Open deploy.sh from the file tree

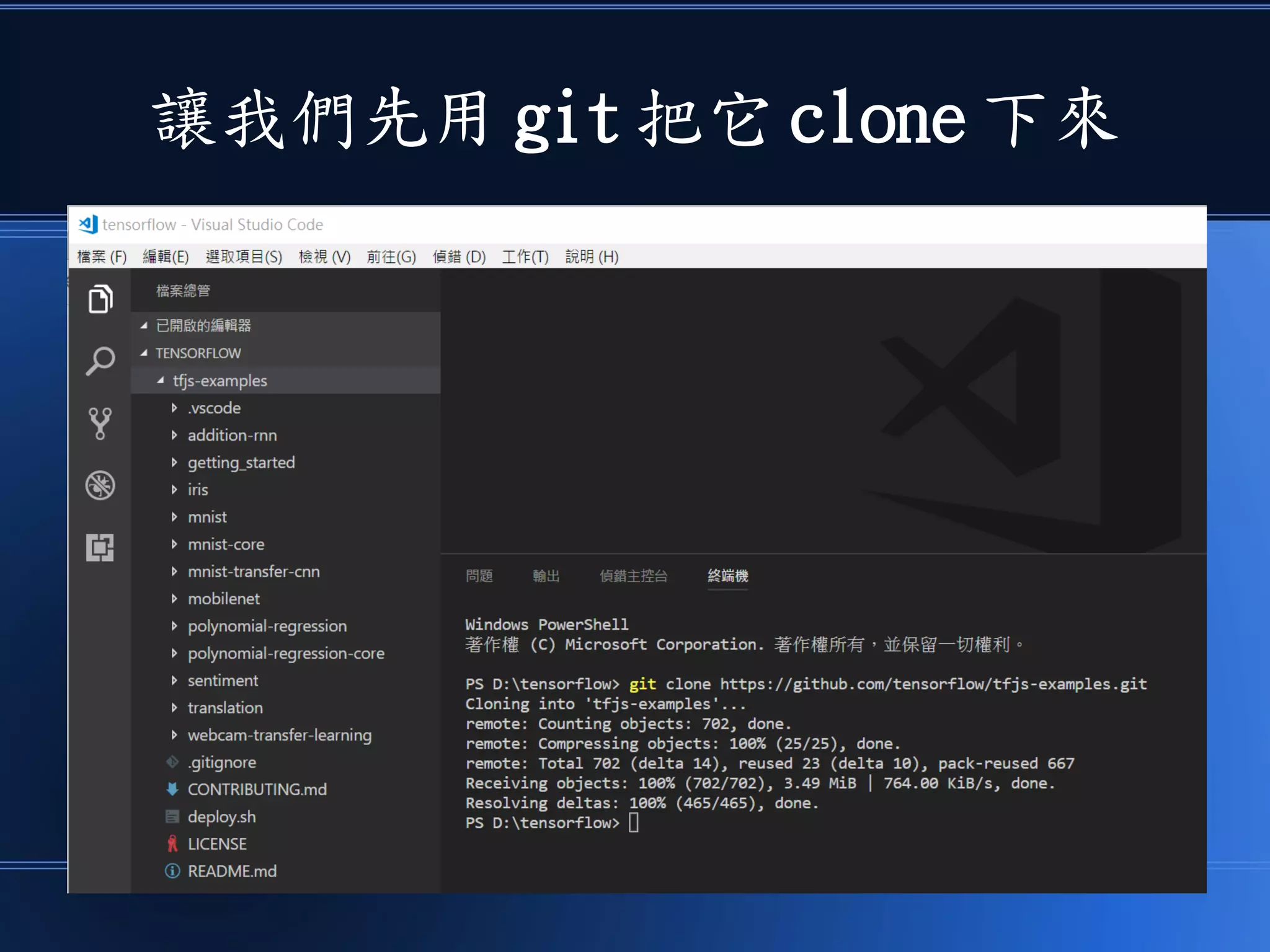222,817
